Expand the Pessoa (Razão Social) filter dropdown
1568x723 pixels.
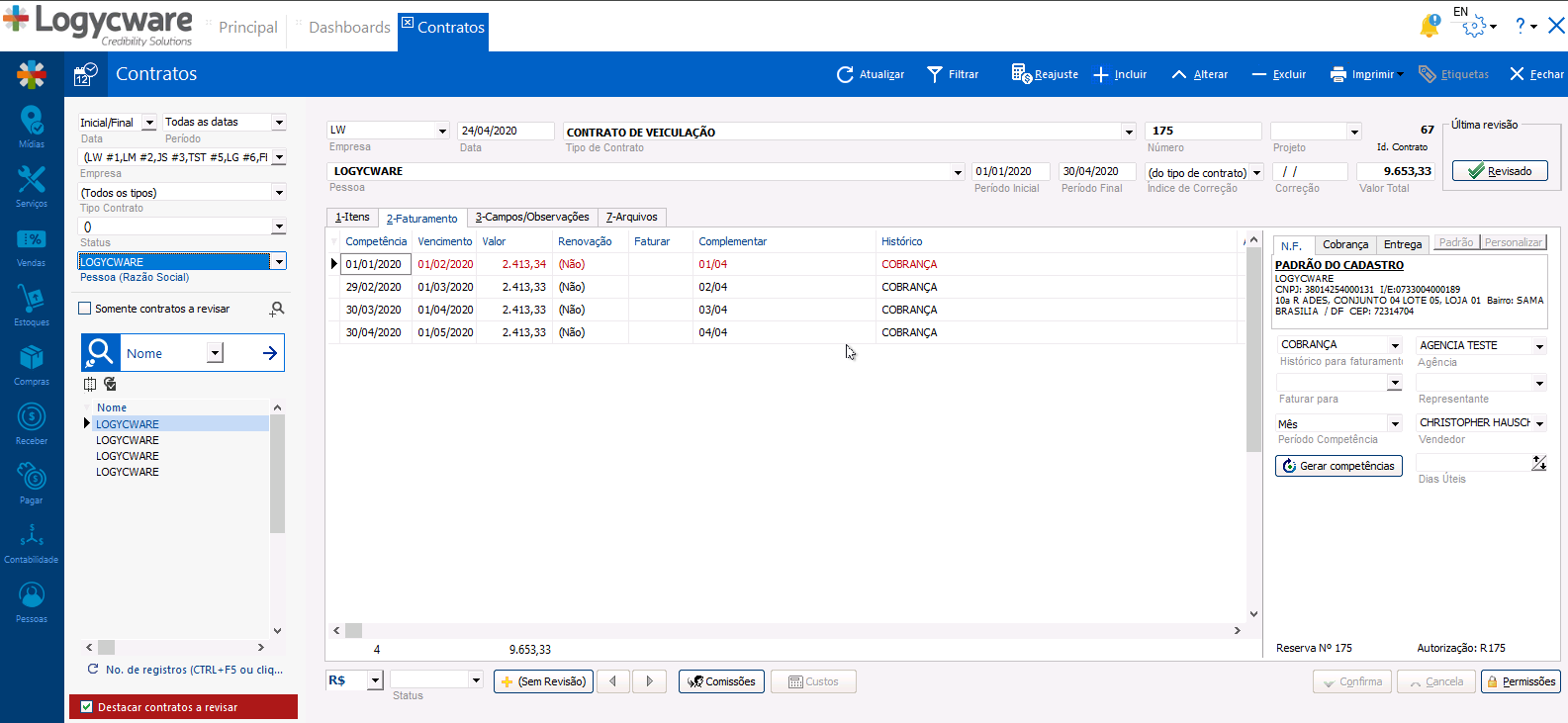279,262
